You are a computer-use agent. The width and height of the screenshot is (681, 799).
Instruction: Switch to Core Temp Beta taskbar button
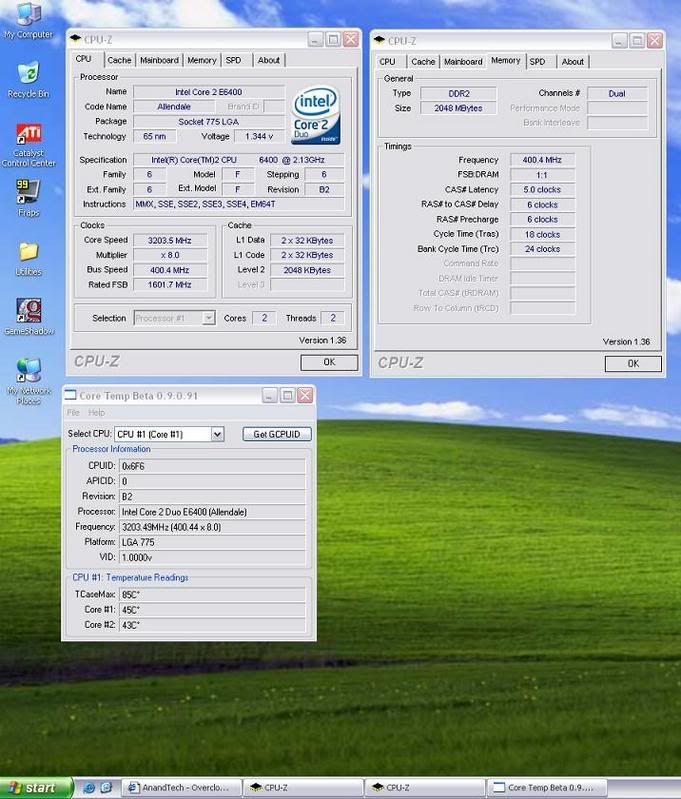(x=547, y=788)
